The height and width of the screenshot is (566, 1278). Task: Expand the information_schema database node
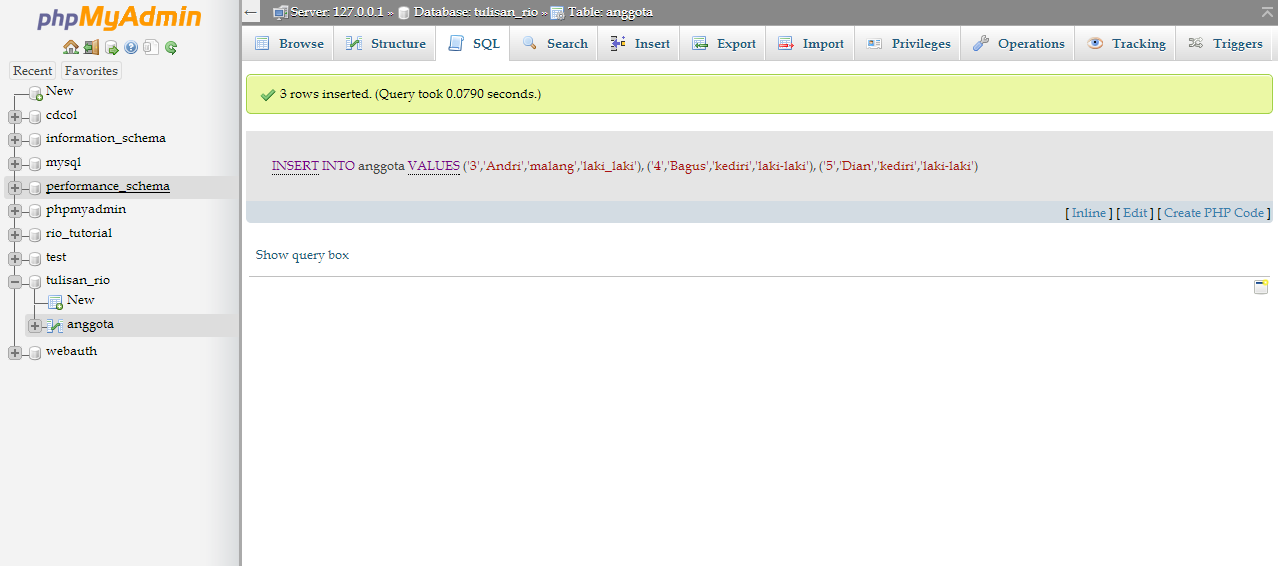(x=15, y=140)
